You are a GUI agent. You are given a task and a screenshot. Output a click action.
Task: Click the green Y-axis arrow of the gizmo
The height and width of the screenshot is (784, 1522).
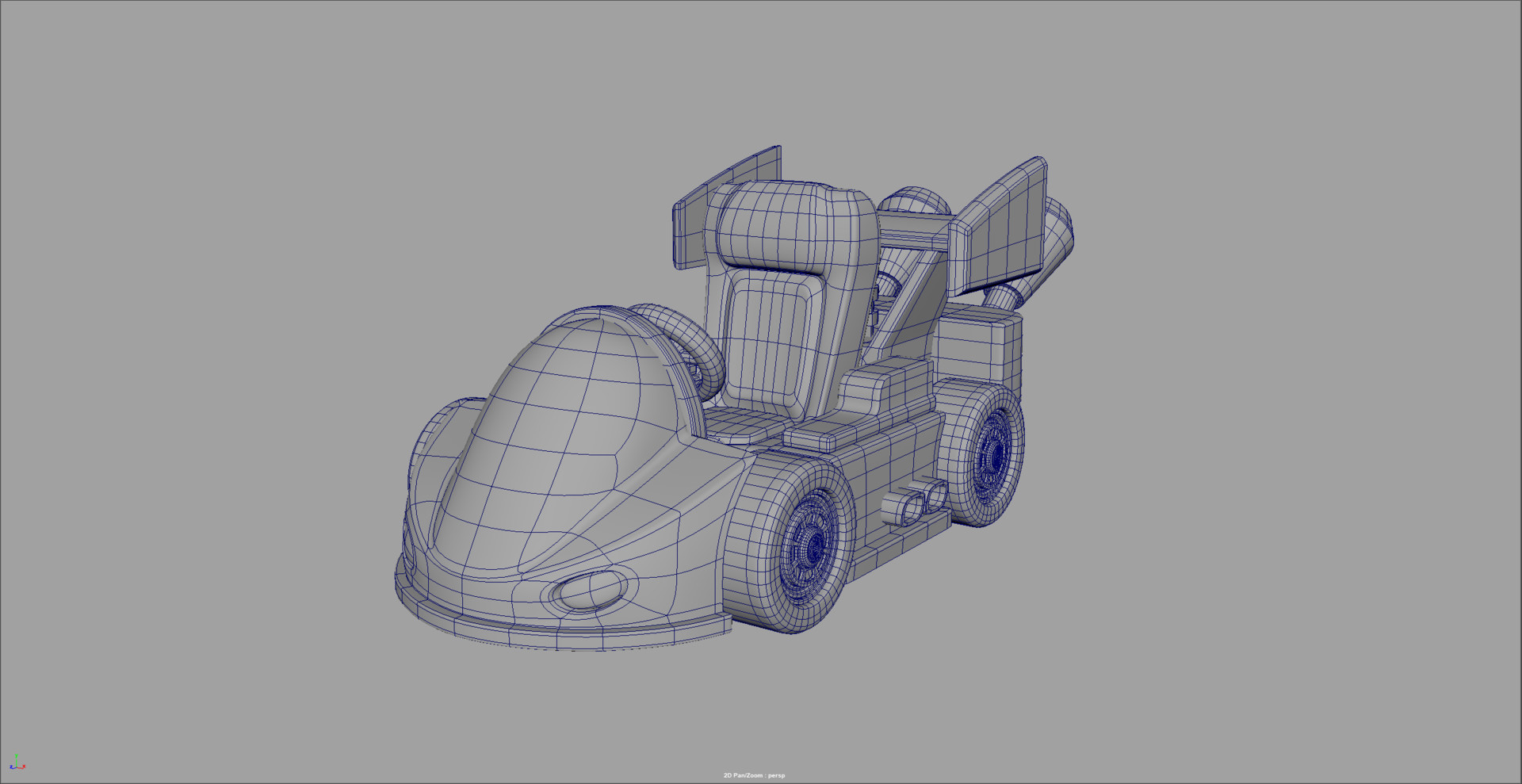[x=17, y=757]
